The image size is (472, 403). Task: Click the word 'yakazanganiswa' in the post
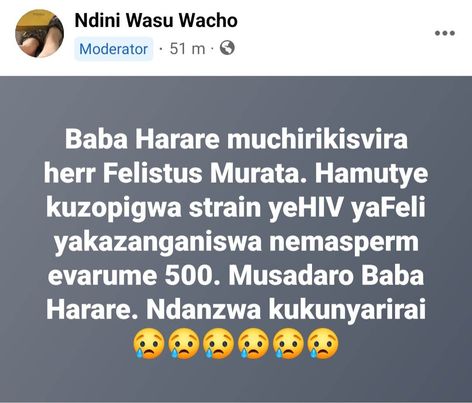(x=158, y=242)
